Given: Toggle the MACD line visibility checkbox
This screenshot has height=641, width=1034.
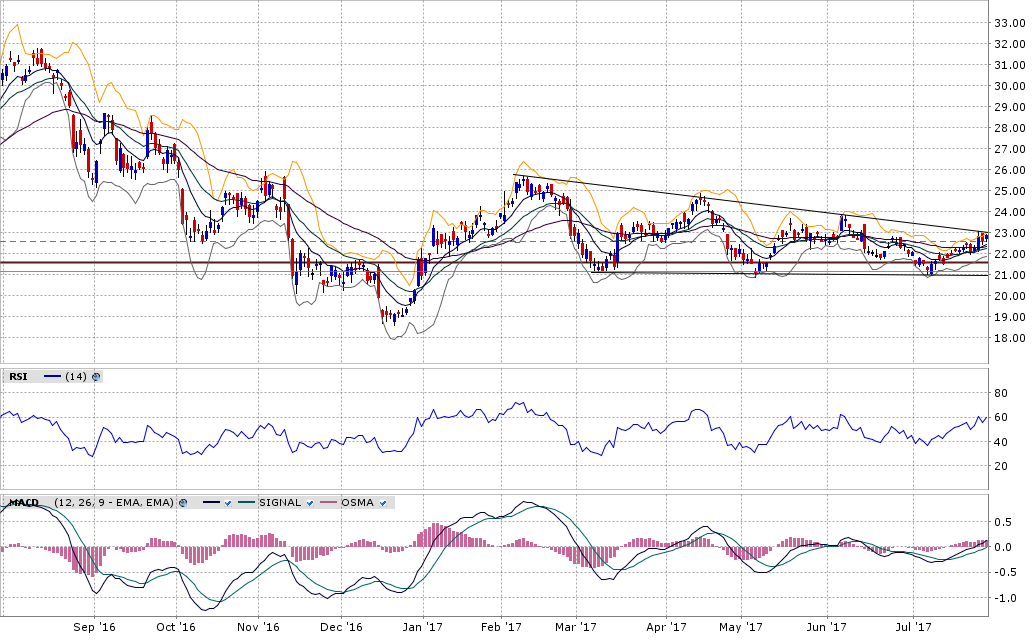Looking at the screenshot, I should point(228,503).
